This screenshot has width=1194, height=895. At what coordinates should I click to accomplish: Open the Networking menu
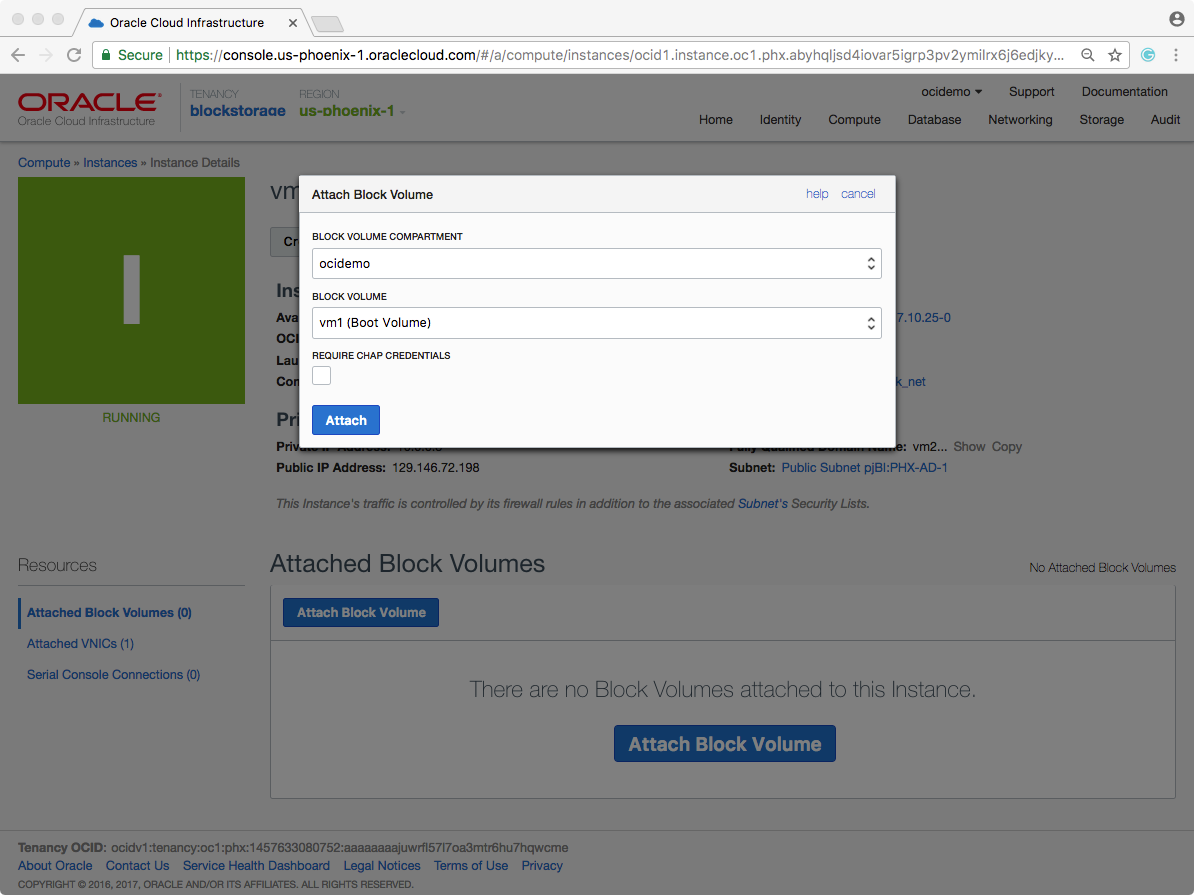click(x=1020, y=120)
